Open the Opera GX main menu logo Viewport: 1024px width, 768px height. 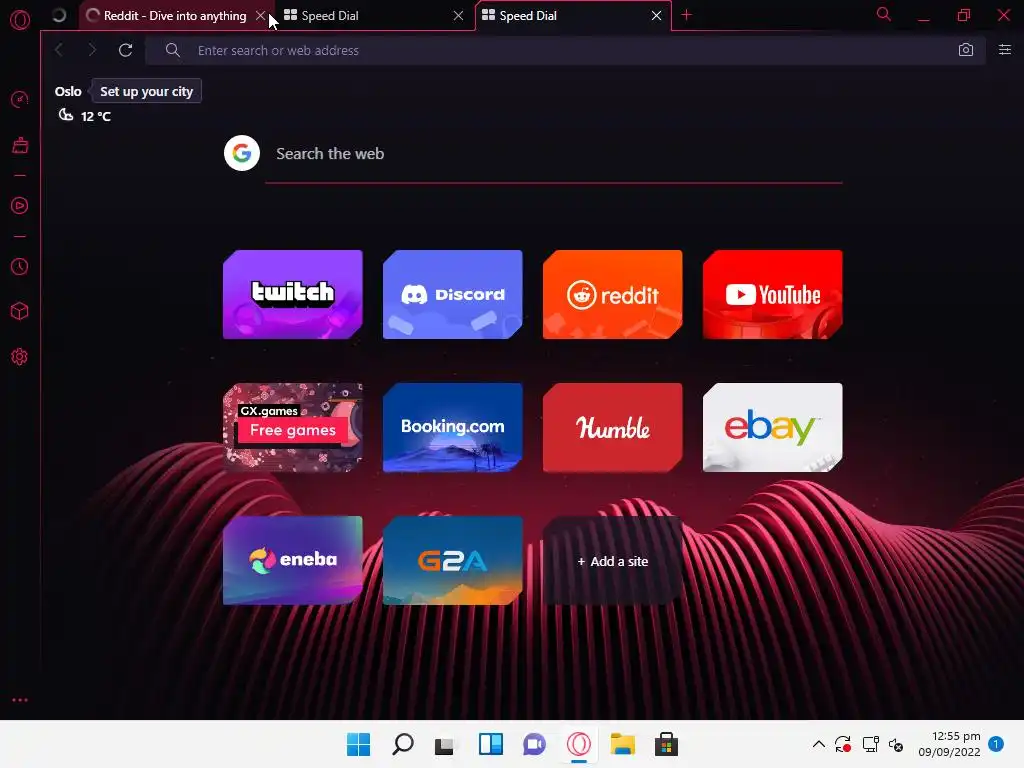(20, 20)
